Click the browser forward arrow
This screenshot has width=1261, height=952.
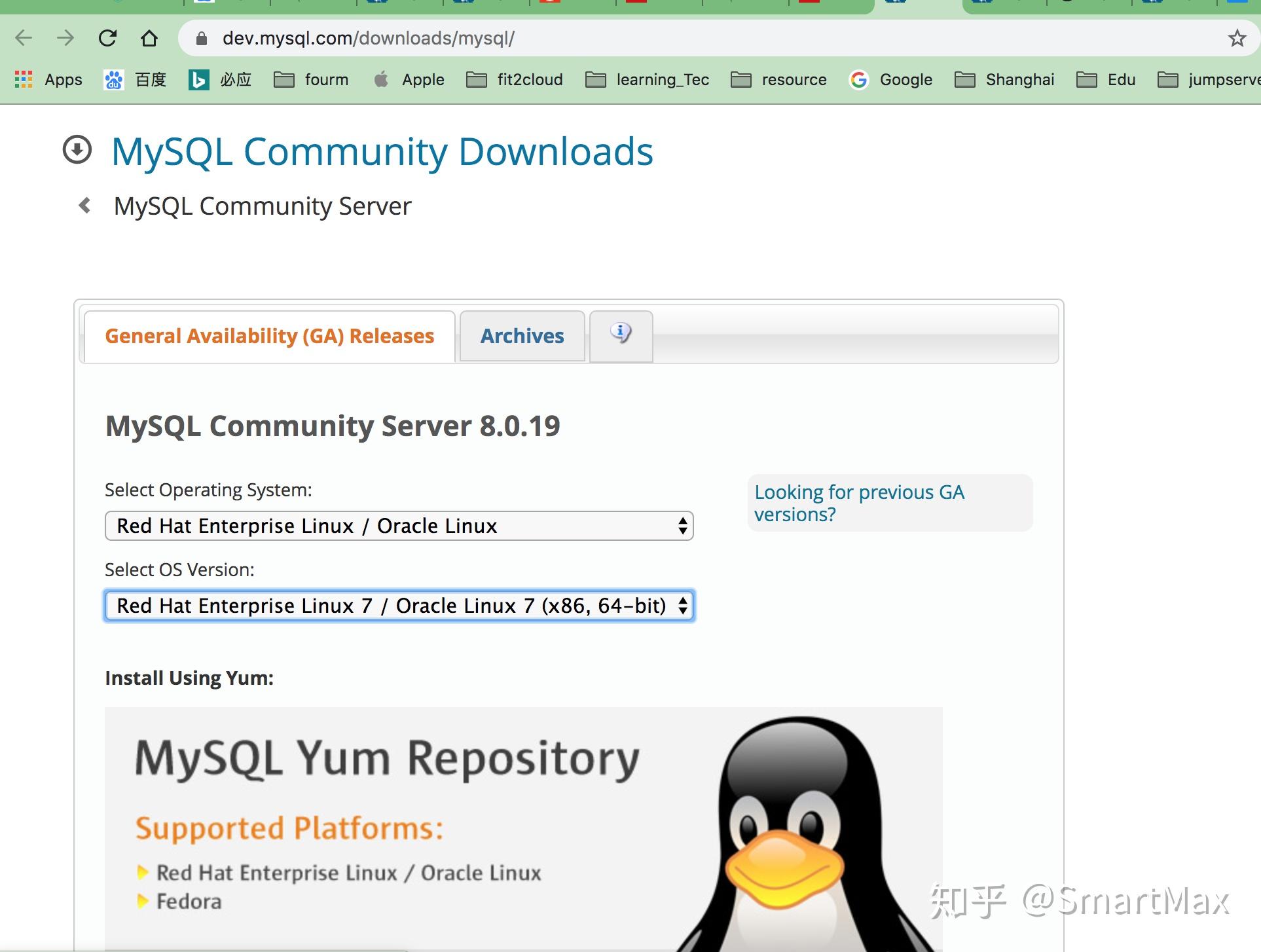point(65,38)
